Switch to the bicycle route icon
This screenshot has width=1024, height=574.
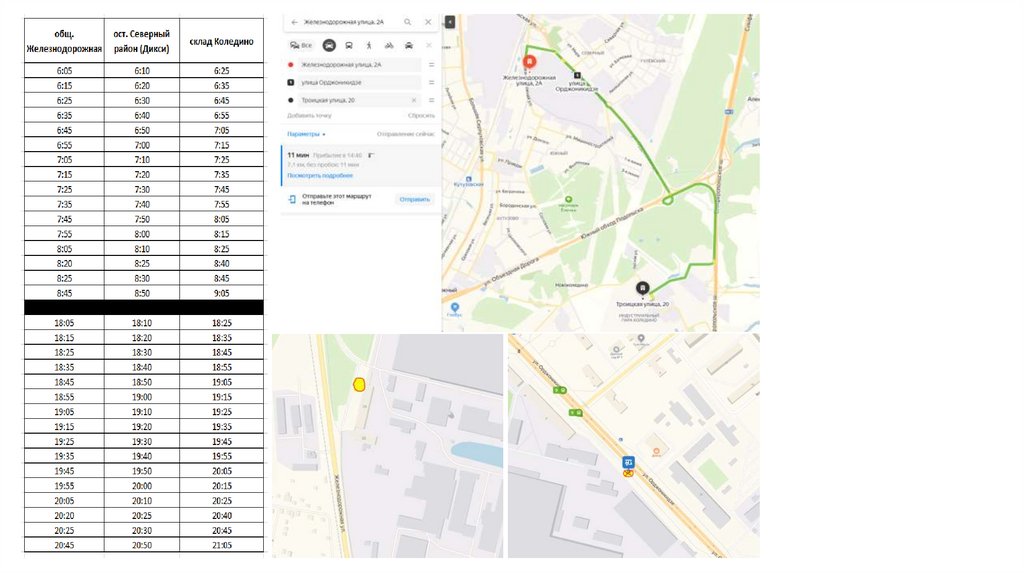click(389, 45)
